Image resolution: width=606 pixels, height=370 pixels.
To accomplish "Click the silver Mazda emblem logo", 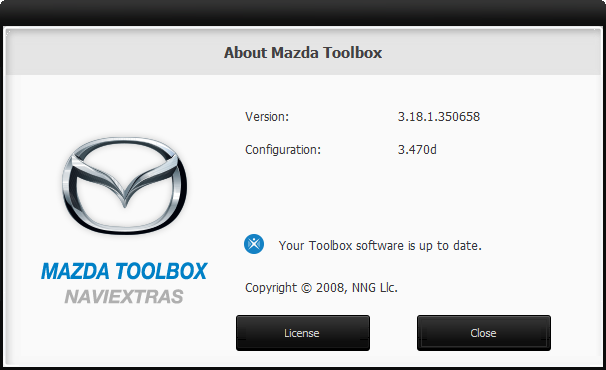I will click(124, 186).
